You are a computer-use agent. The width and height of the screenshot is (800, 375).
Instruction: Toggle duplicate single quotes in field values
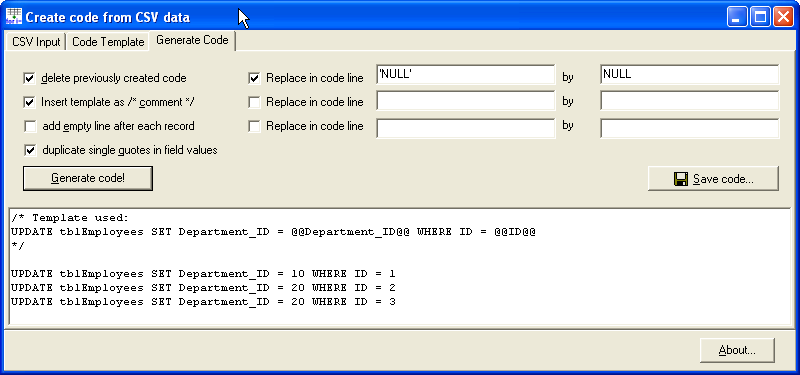tap(30, 150)
